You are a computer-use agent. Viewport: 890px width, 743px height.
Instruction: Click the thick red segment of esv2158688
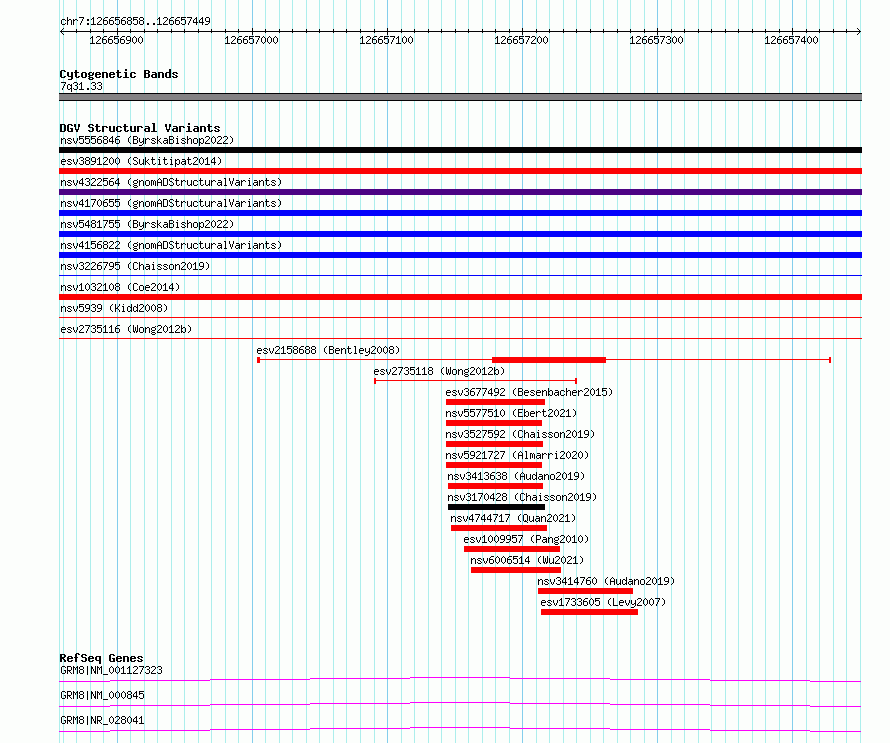coord(549,360)
